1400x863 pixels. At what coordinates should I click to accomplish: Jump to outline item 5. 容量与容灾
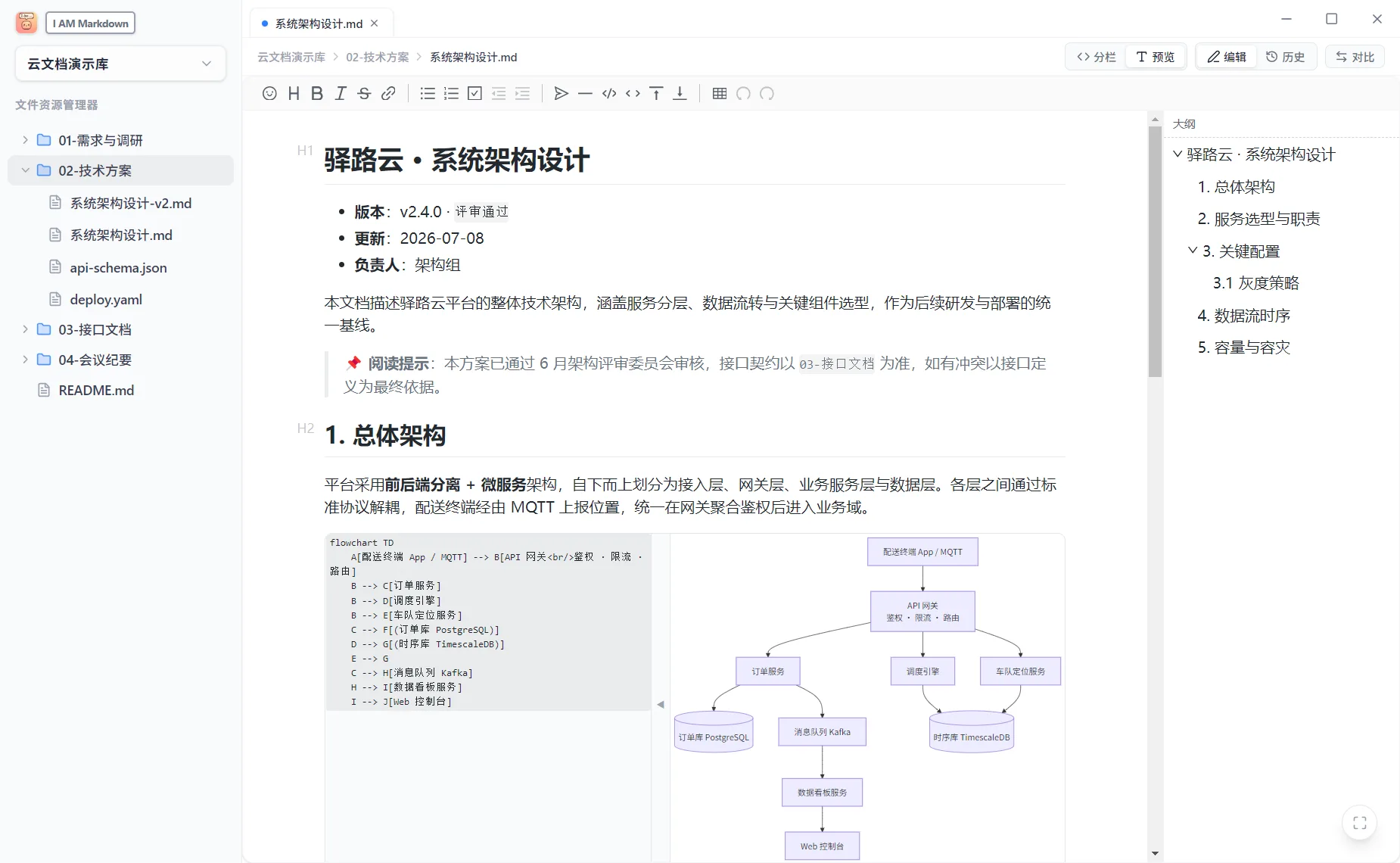(1243, 347)
